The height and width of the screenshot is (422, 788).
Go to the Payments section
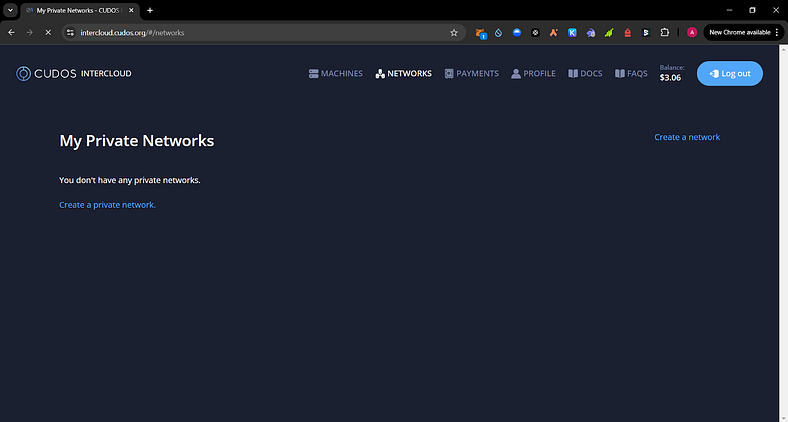(472, 74)
